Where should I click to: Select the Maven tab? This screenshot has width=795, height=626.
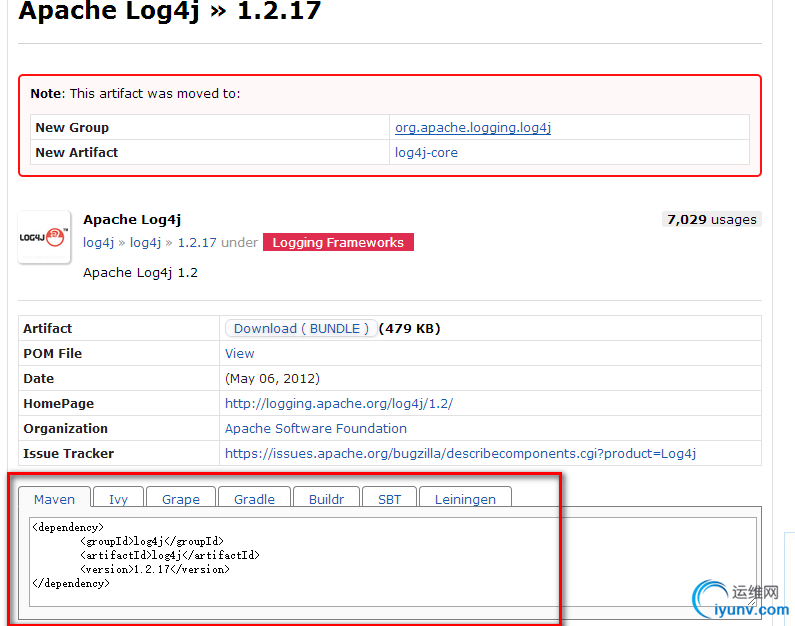[x=54, y=499]
